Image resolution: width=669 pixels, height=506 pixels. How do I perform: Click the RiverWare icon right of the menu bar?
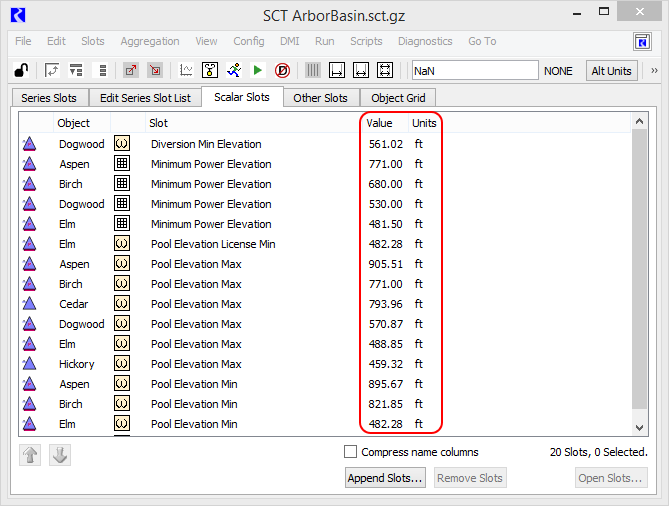click(x=642, y=42)
